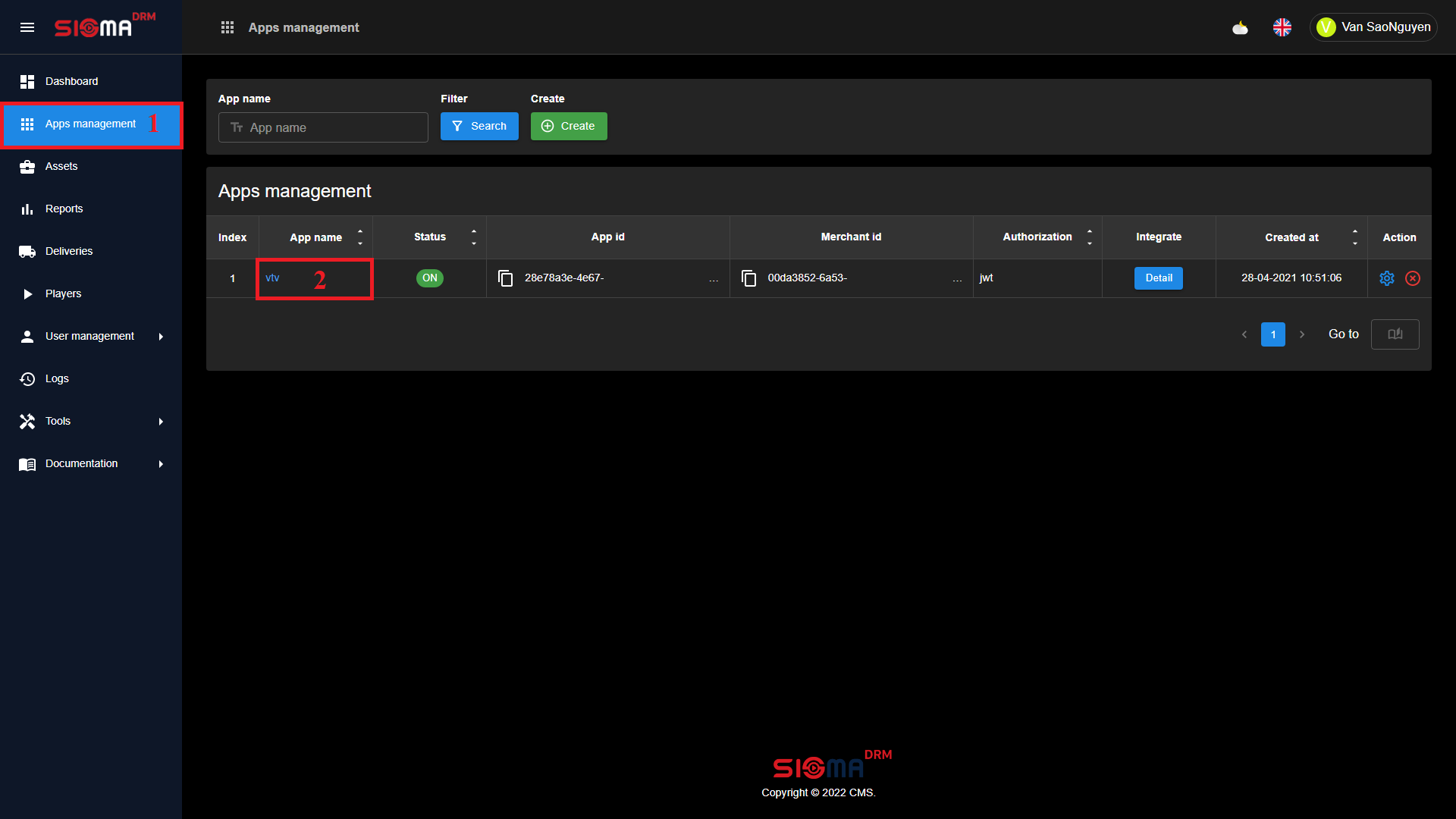Click the Detail integrate button for vtv
Viewport: 1456px width, 819px height.
point(1158,278)
